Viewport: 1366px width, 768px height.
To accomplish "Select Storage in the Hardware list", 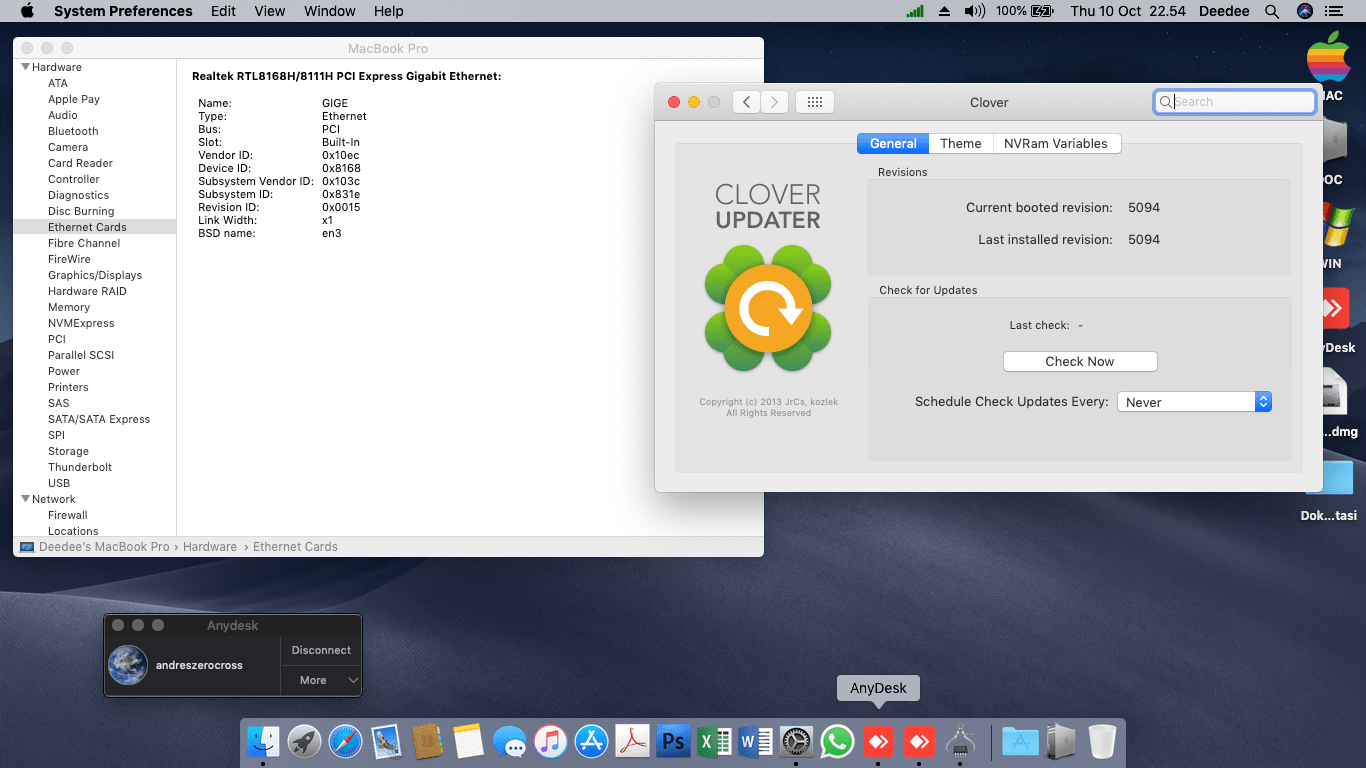I will (x=68, y=451).
